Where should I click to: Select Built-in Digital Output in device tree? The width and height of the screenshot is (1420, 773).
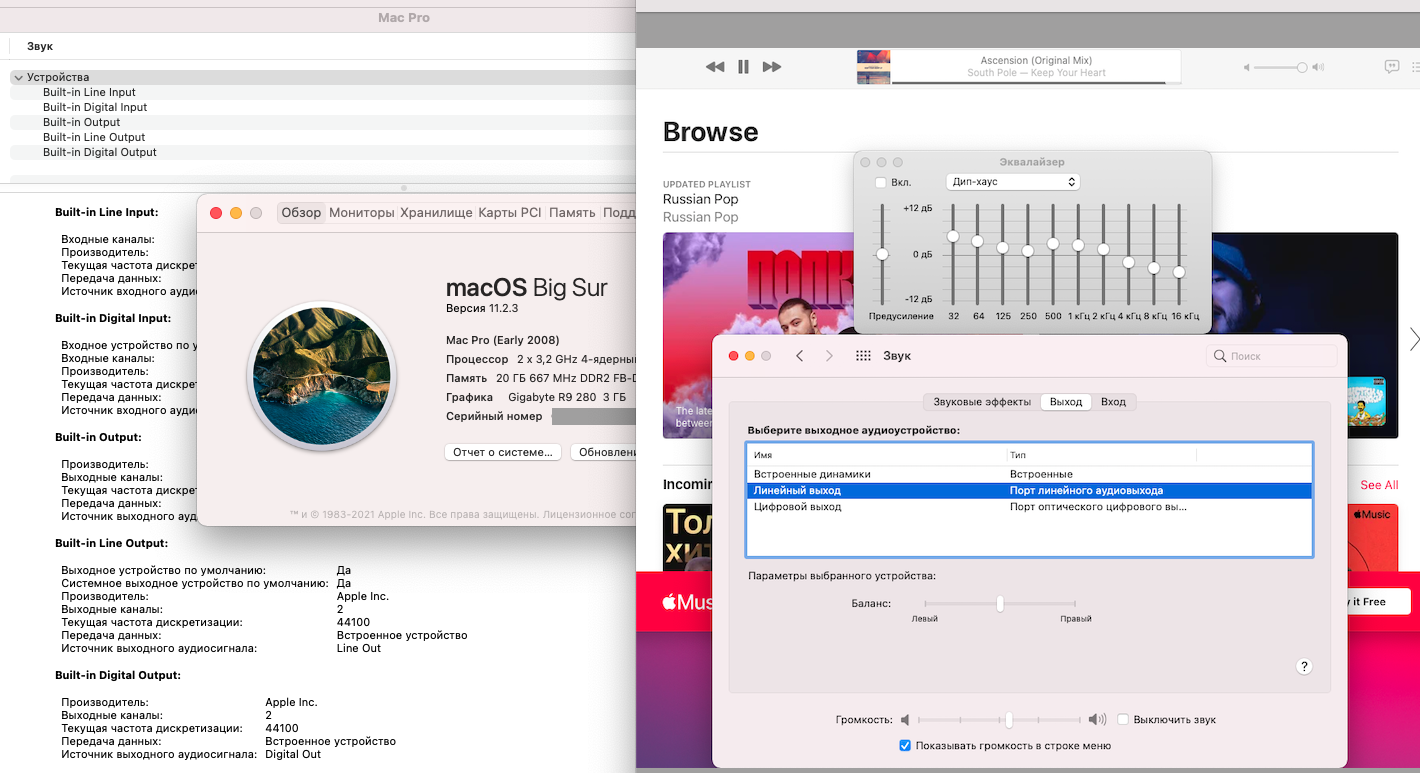[x=100, y=152]
